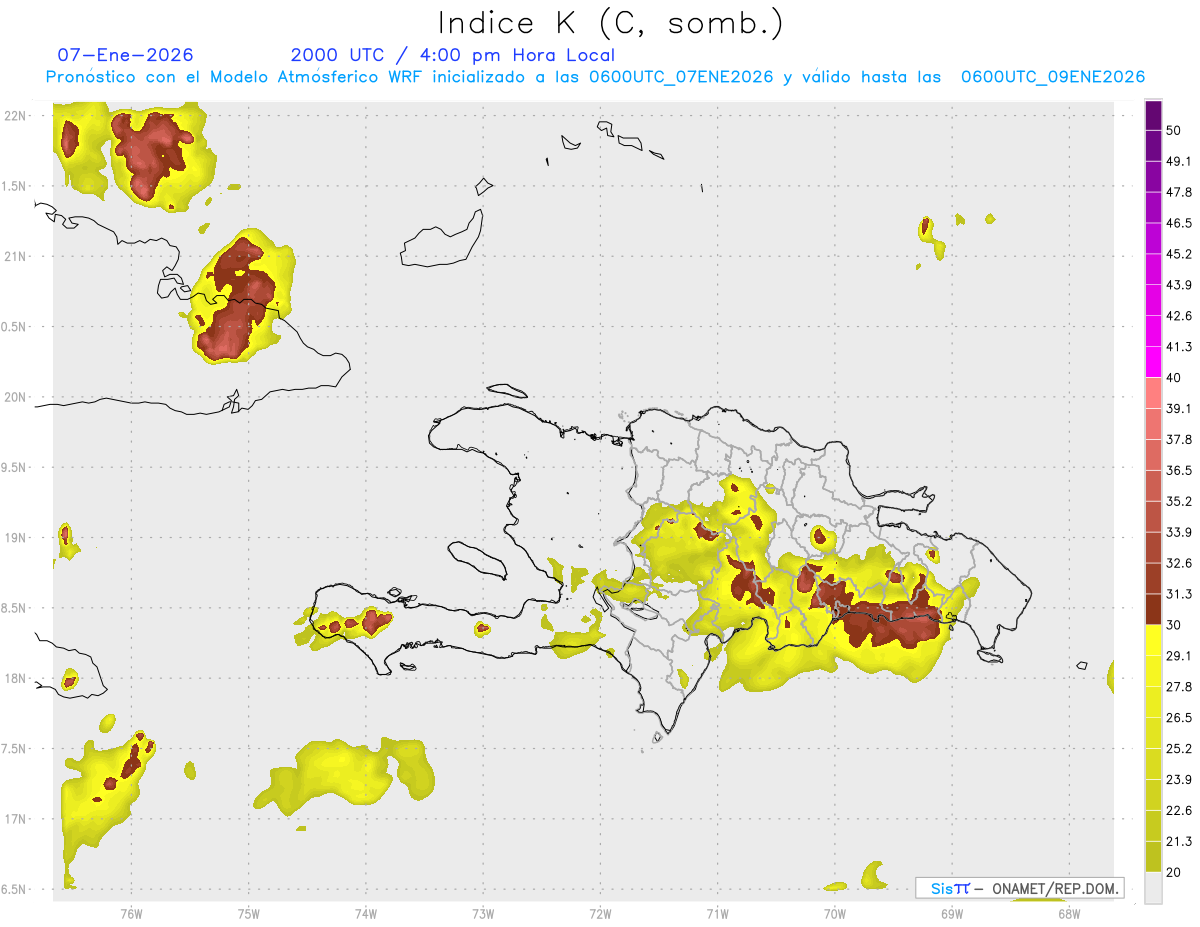Click the "17N" latitude label
Viewport: 1200px width, 927px height.
[x=16, y=819]
